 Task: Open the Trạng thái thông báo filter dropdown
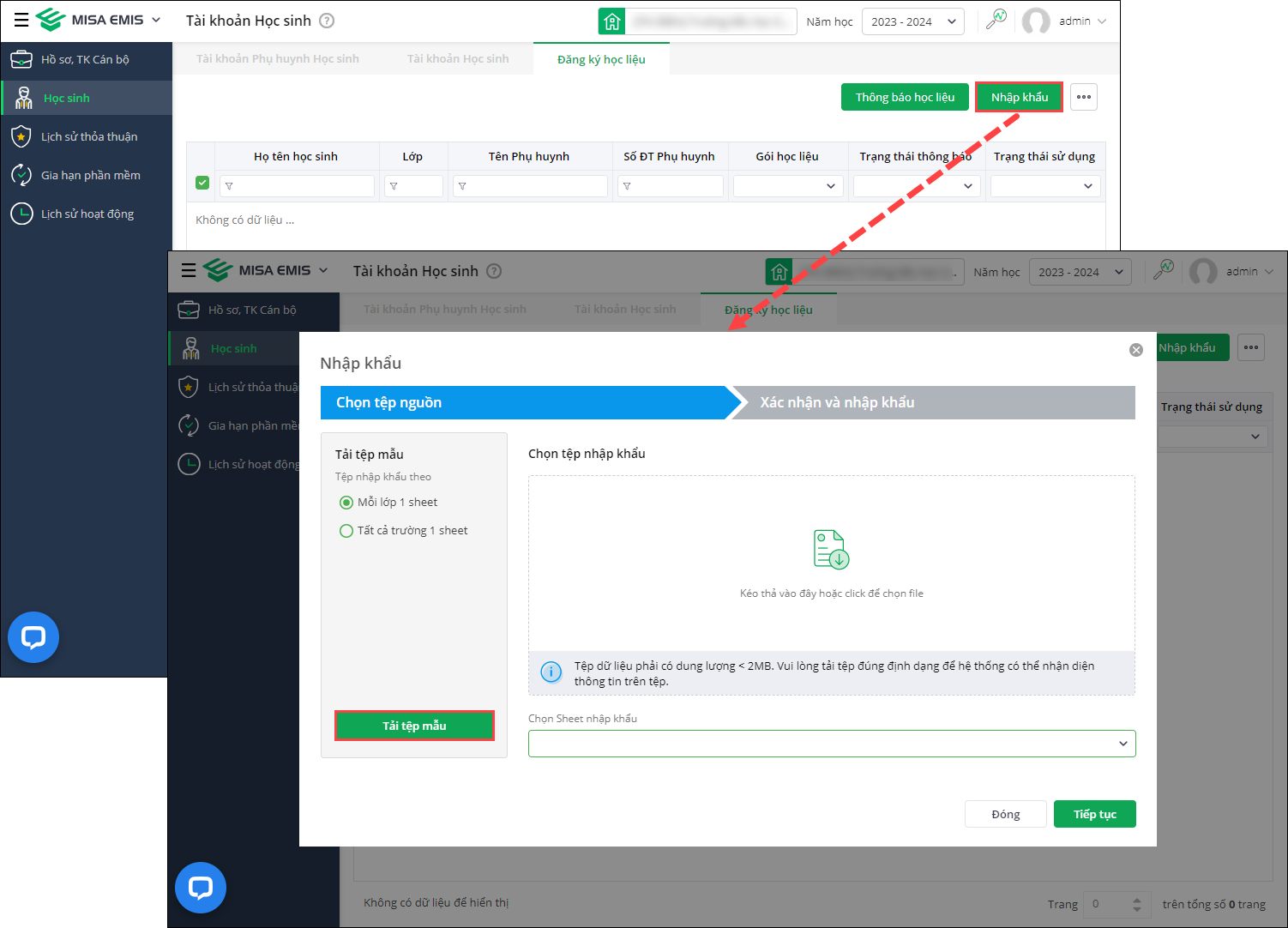tap(917, 185)
